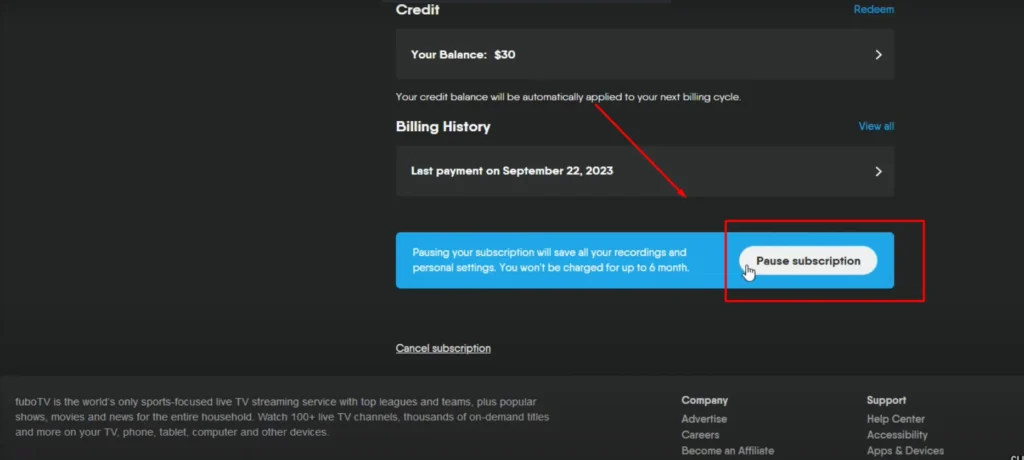
Task: Click the Credit section heading
Action: 417,10
